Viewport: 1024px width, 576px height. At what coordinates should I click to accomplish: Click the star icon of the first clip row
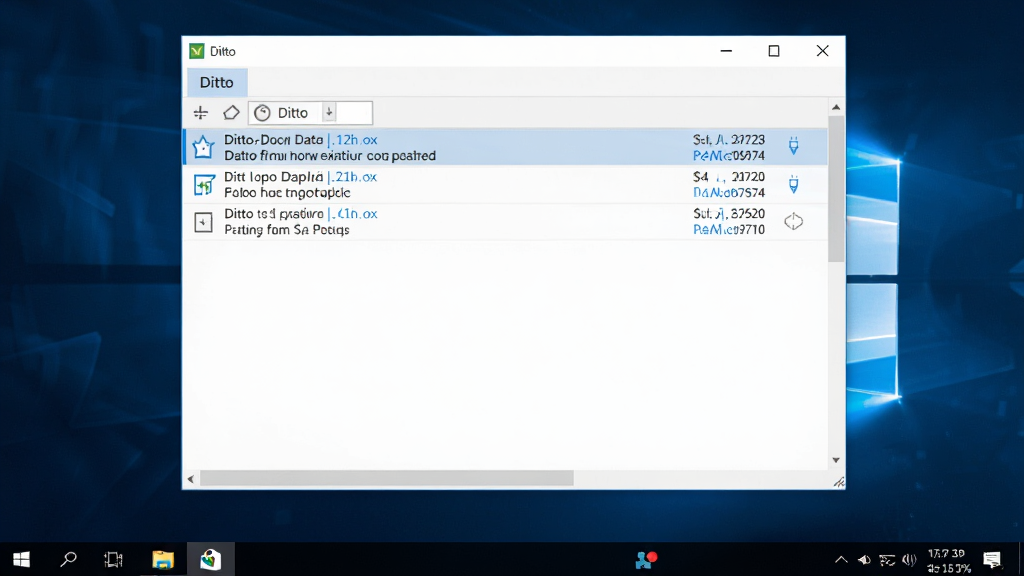coord(203,147)
